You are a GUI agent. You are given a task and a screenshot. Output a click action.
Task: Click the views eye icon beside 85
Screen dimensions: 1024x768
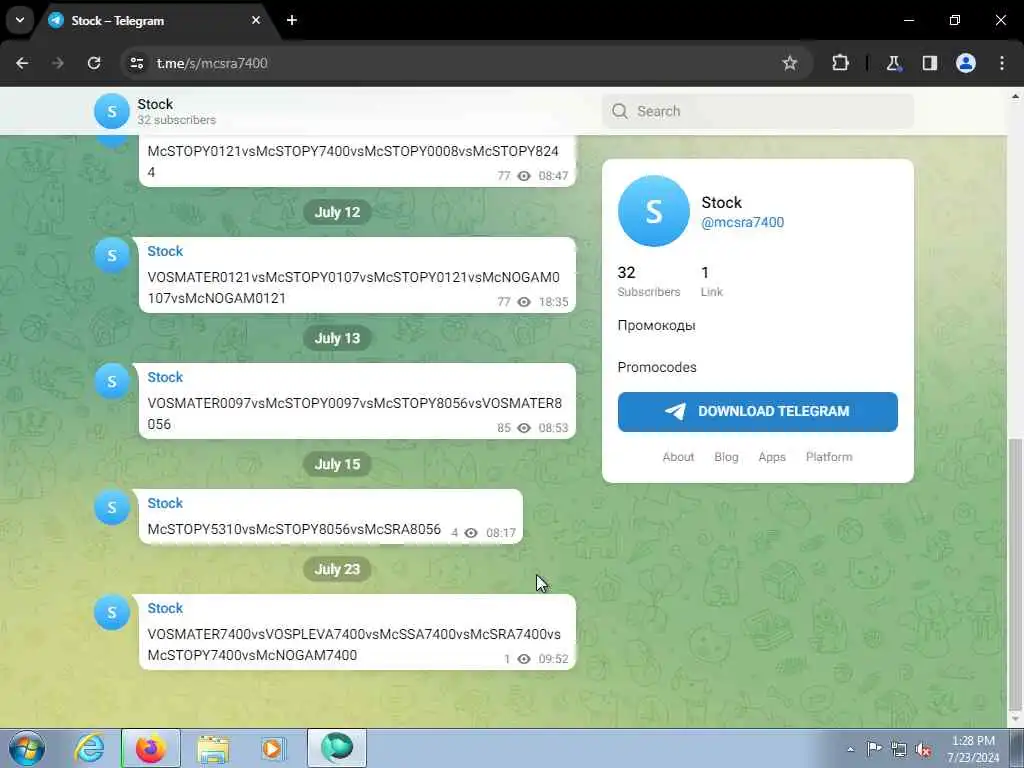[x=524, y=428]
